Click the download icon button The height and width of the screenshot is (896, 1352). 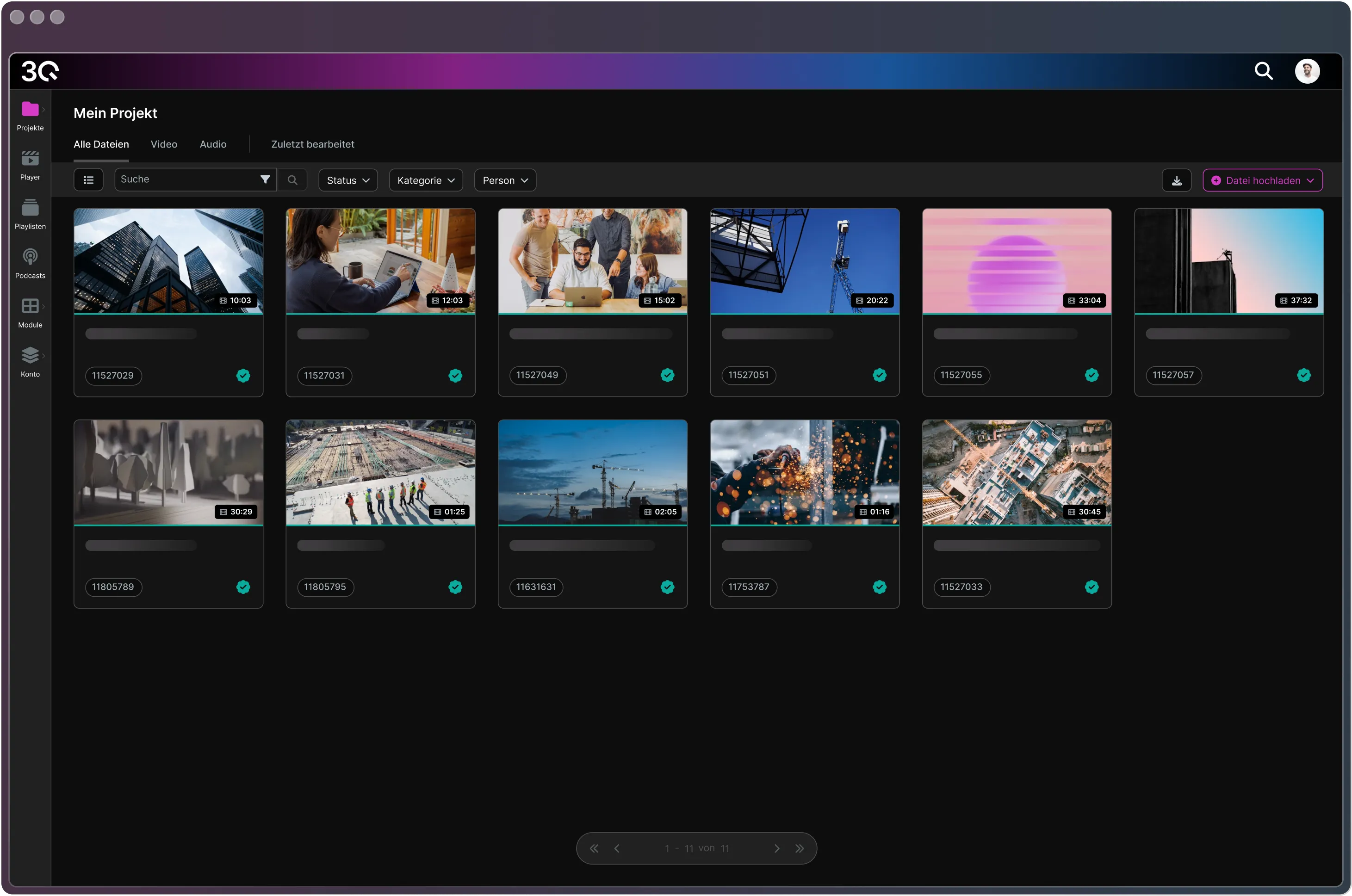1176,180
